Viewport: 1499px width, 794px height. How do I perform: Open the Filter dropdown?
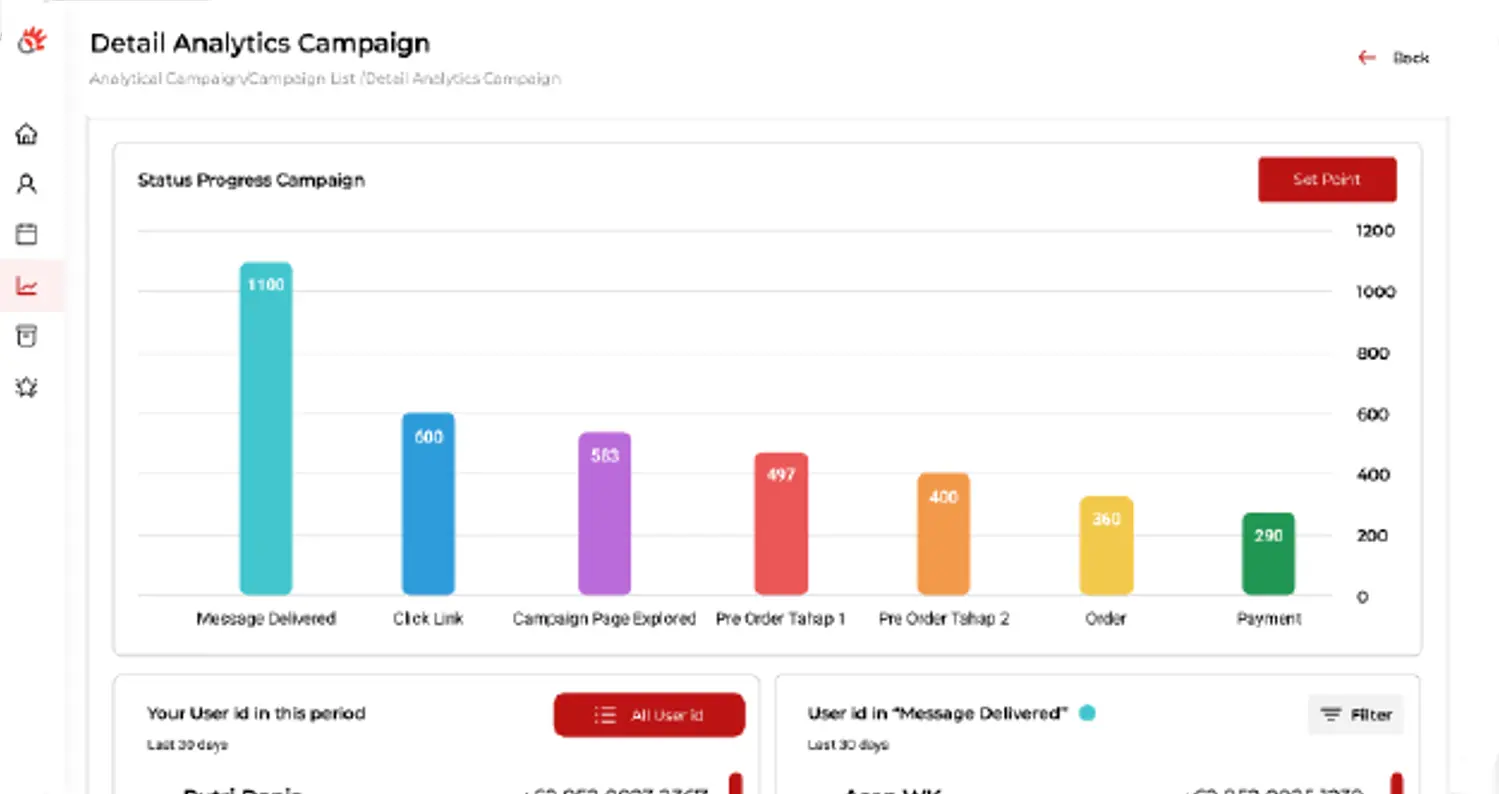point(1356,714)
